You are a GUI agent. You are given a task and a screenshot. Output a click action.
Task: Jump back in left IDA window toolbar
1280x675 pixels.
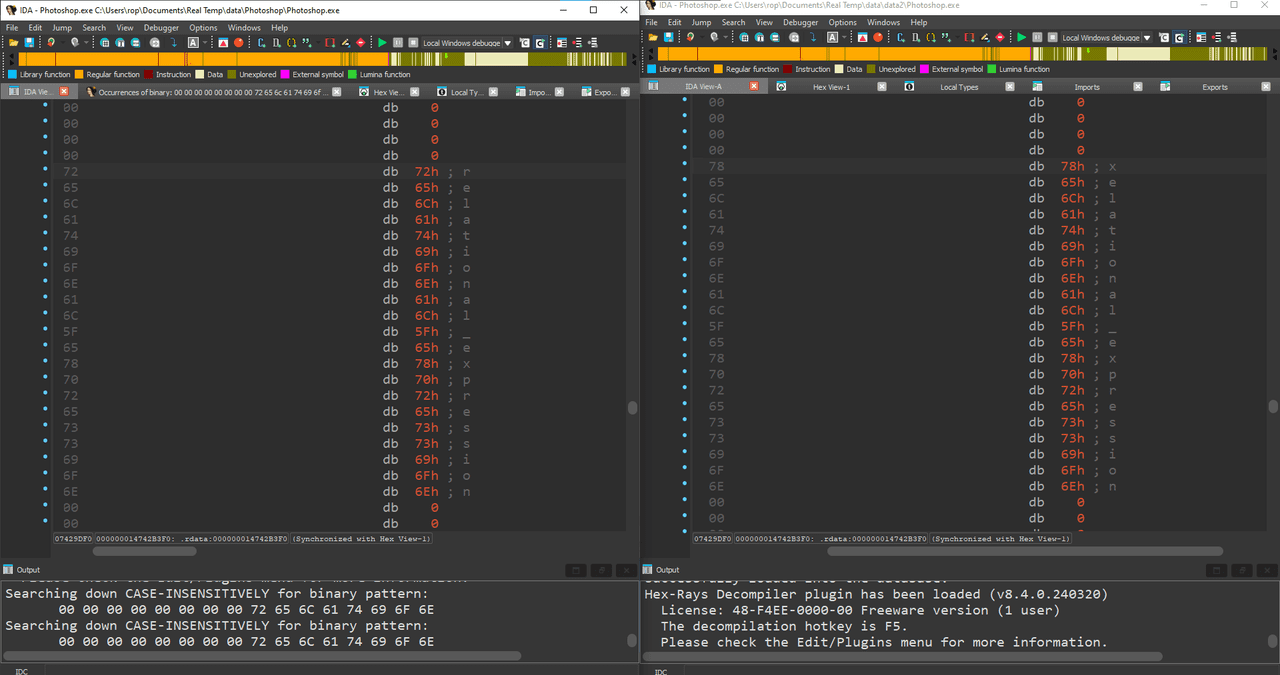[x=51, y=43]
